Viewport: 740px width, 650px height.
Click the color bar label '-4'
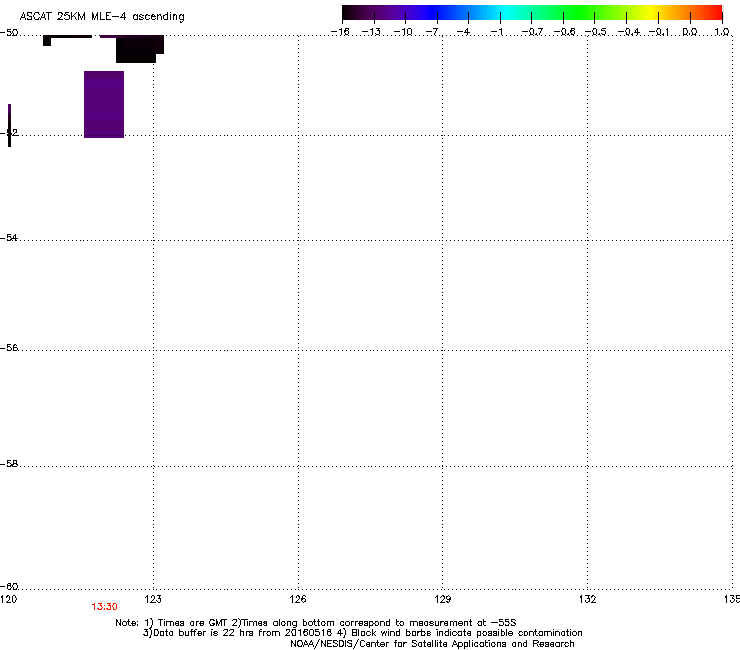point(464,32)
